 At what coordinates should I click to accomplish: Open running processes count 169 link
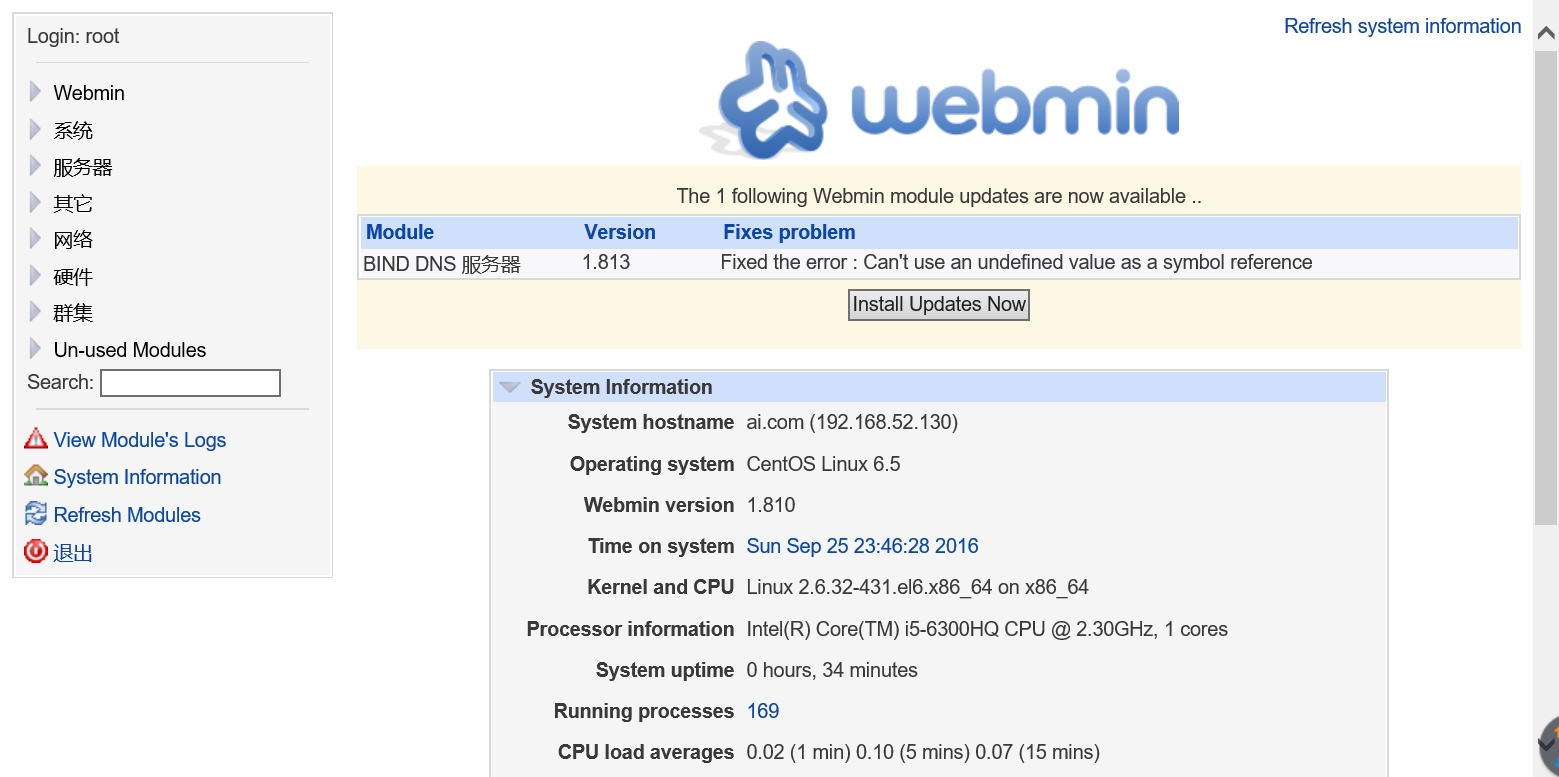click(x=763, y=711)
